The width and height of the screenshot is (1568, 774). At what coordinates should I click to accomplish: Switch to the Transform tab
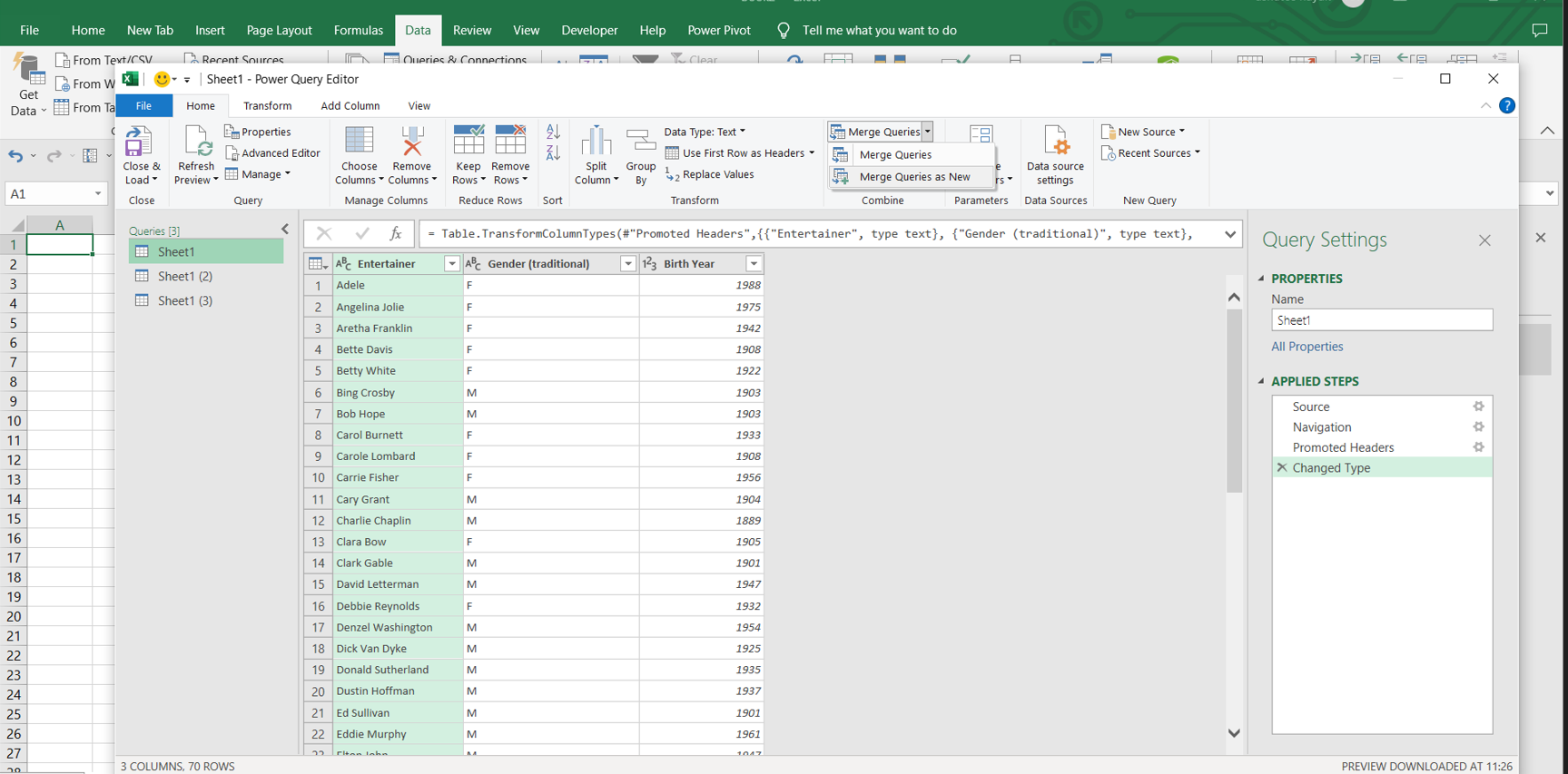pyautogui.click(x=267, y=106)
